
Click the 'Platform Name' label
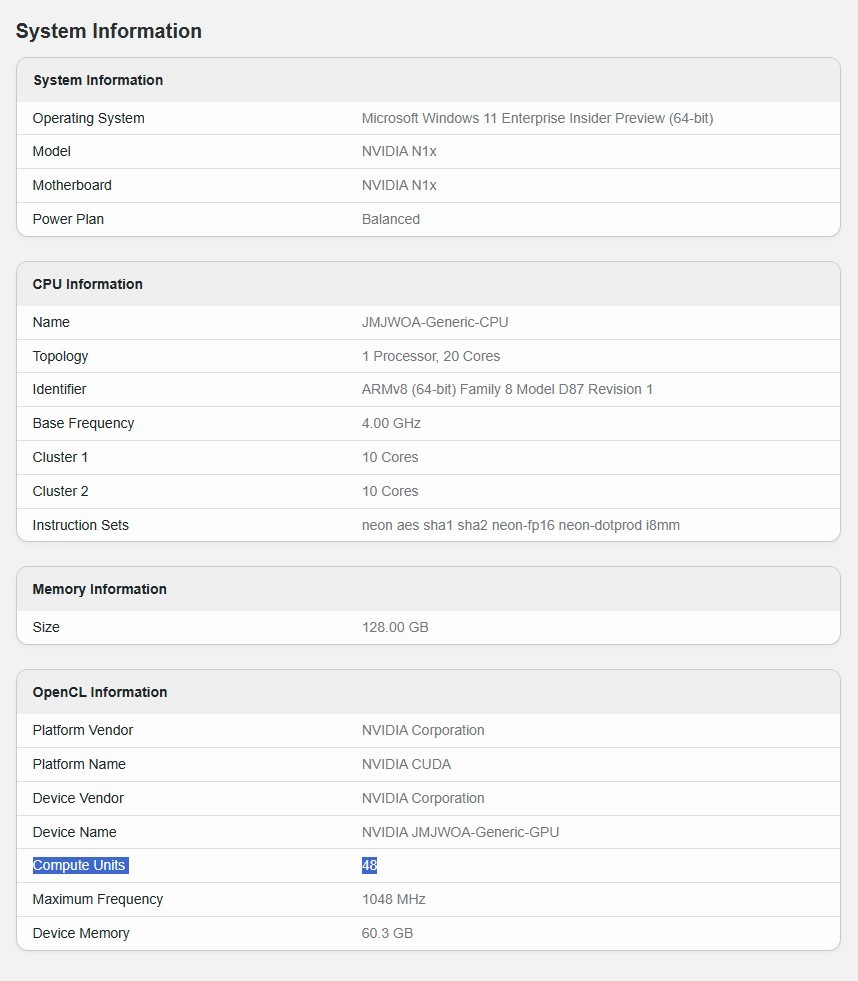coord(79,764)
